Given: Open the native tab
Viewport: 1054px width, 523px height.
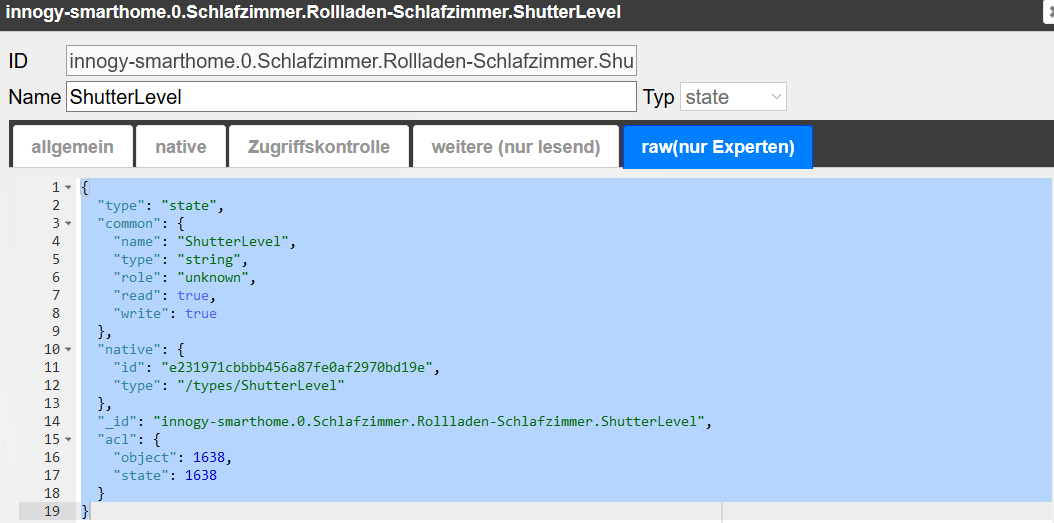Looking at the screenshot, I should [x=181, y=147].
